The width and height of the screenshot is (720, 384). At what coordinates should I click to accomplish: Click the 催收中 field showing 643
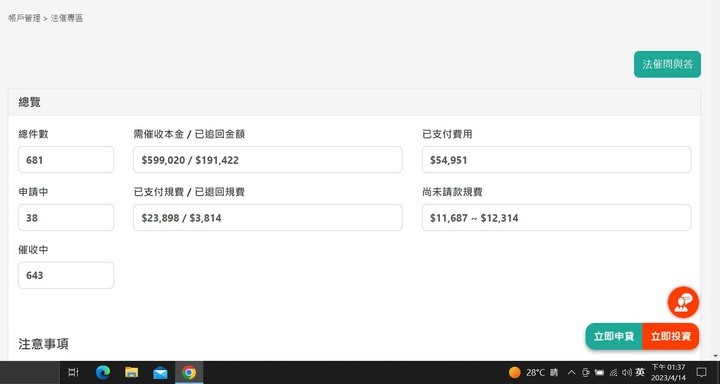click(66, 275)
